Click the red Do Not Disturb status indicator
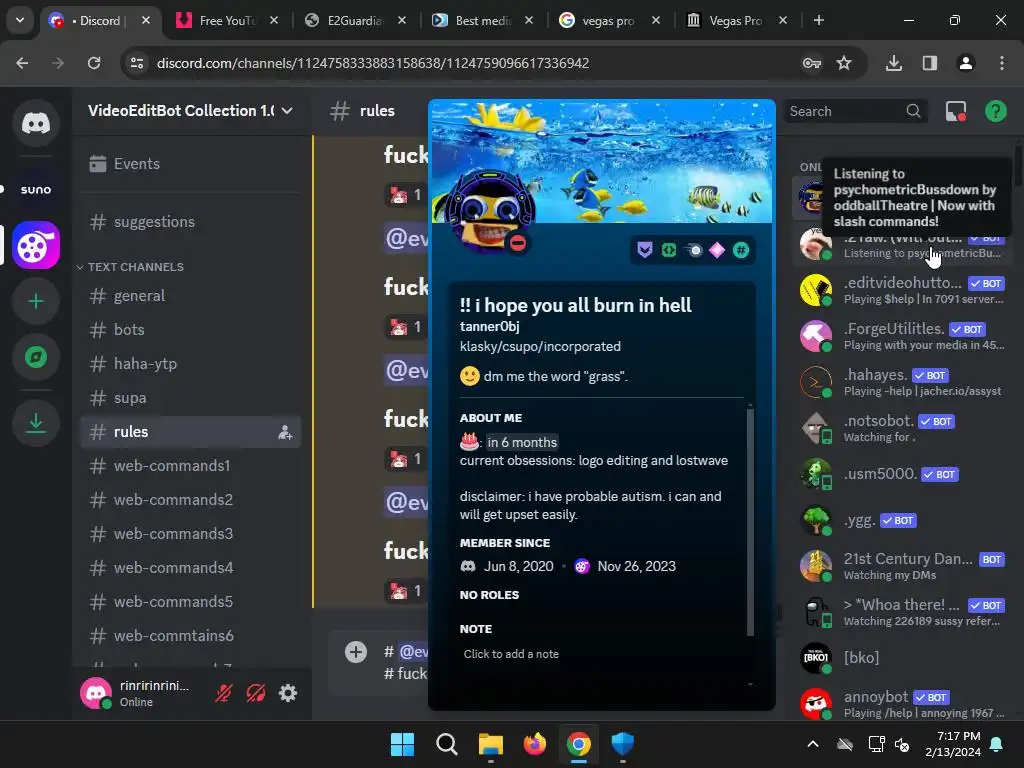The image size is (1024, 768). [518, 243]
